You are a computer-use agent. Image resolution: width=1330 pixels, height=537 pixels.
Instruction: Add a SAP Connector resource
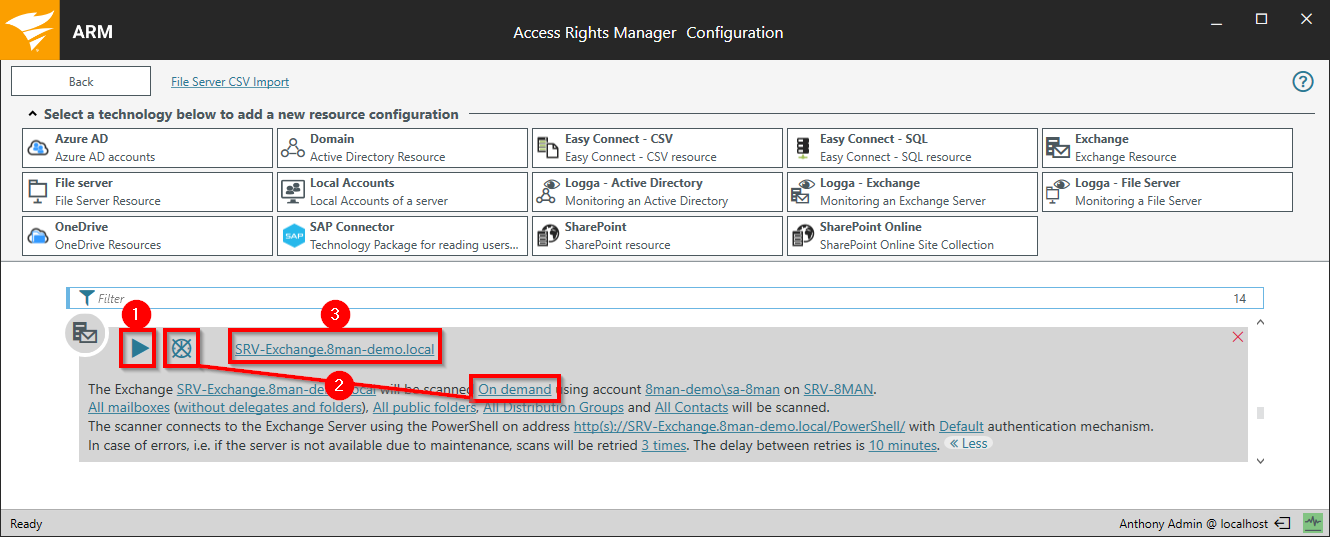pyautogui.click(x=402, y=236)
